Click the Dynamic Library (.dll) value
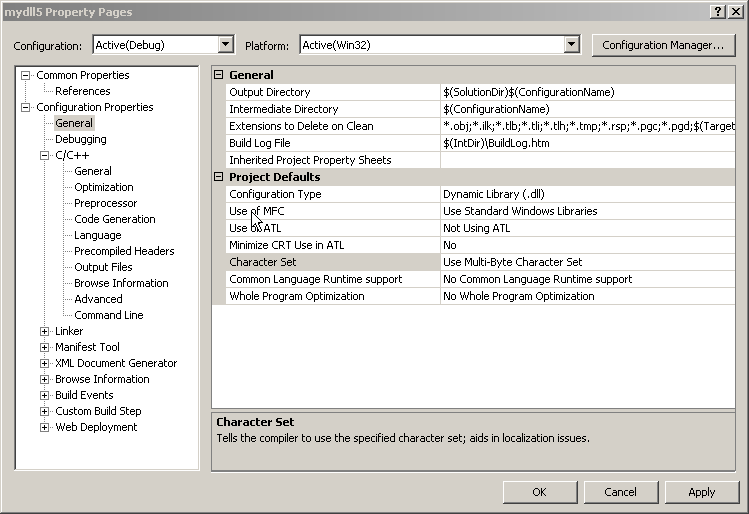Image resolution: width=749 pixels, height=514 pixels. click(494, 194)
